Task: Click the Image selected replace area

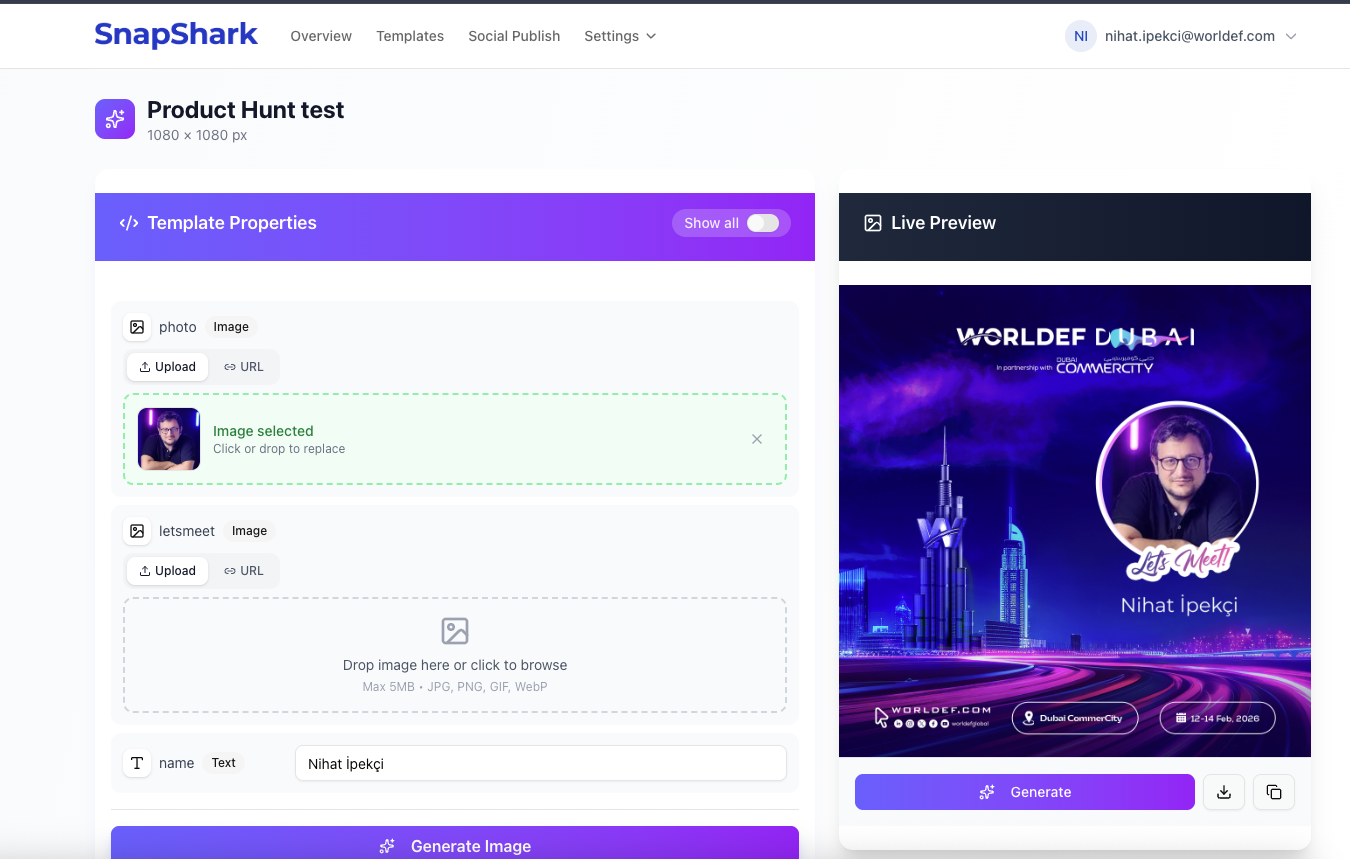Action: point(455,439)
